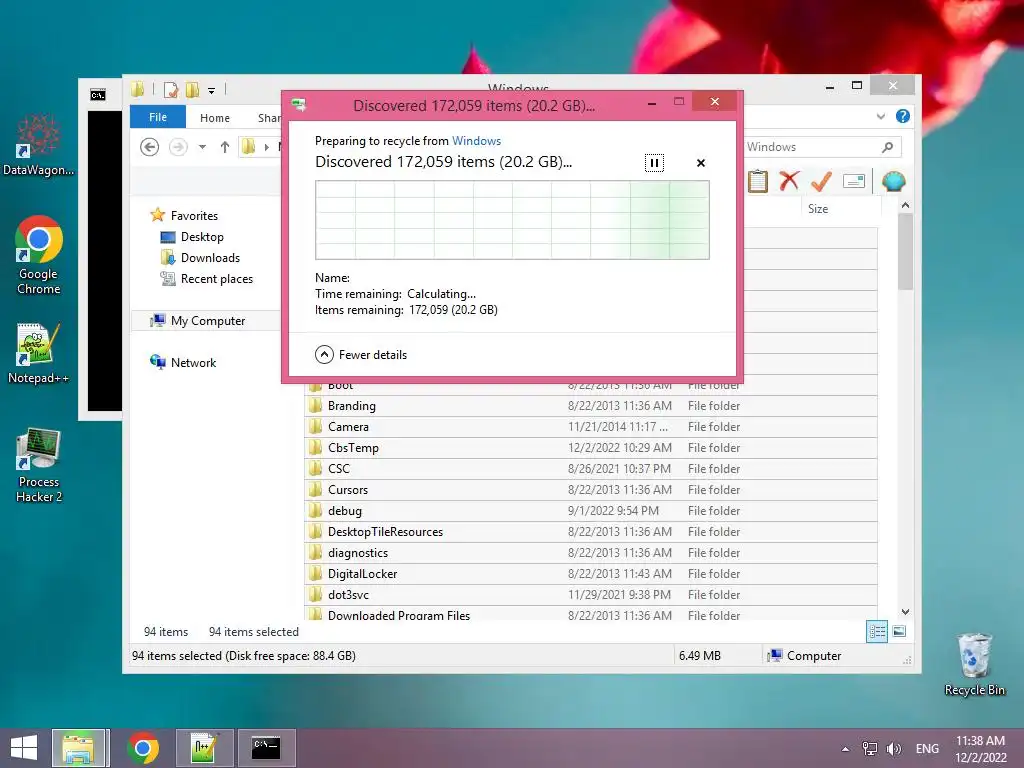This screenshot has width=1024, height=768.
Task: Go back with Explorer Back arrow
Action: pyautogui.click(x=150, y=147)
